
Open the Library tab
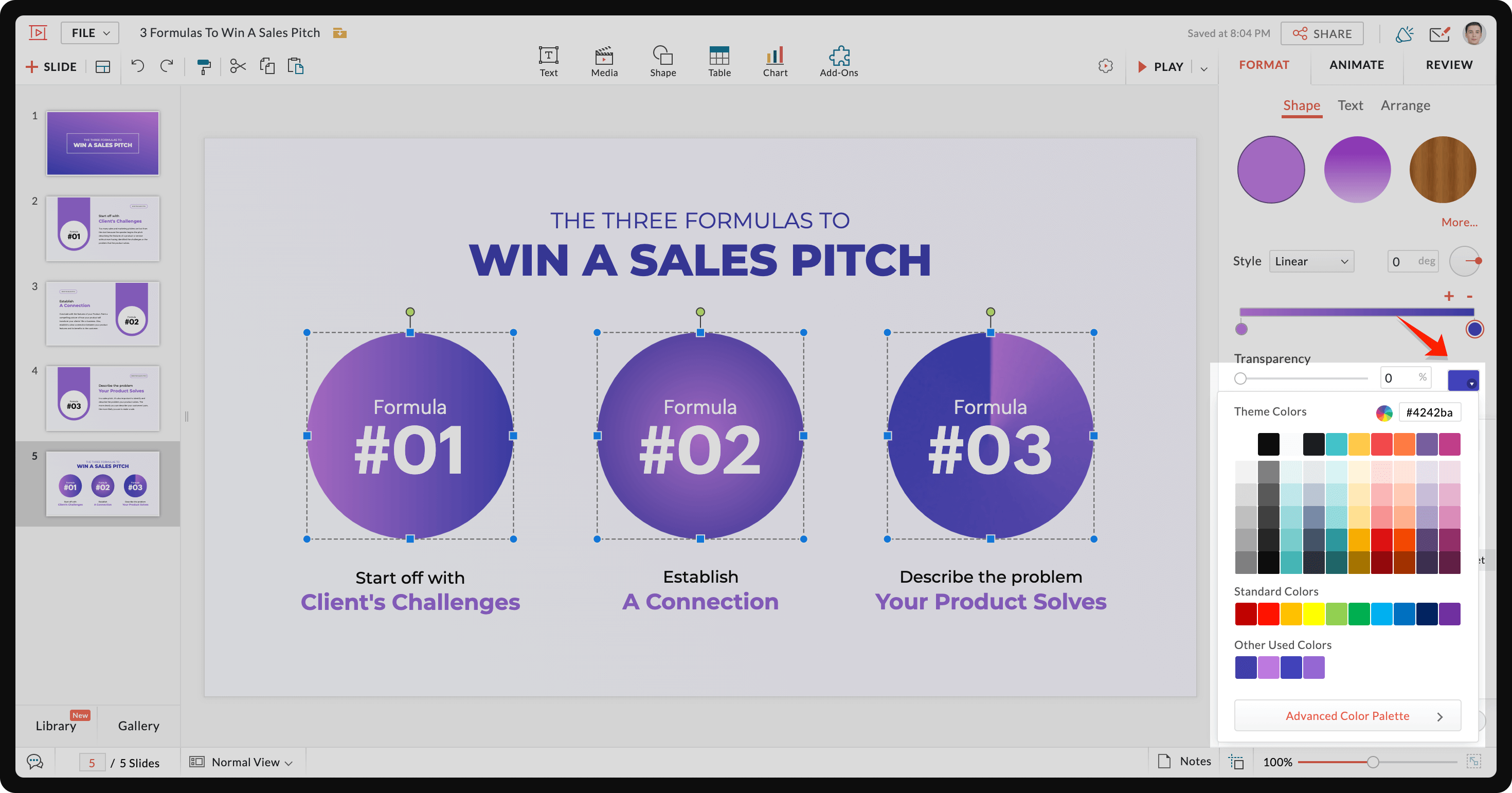(56, 726)
